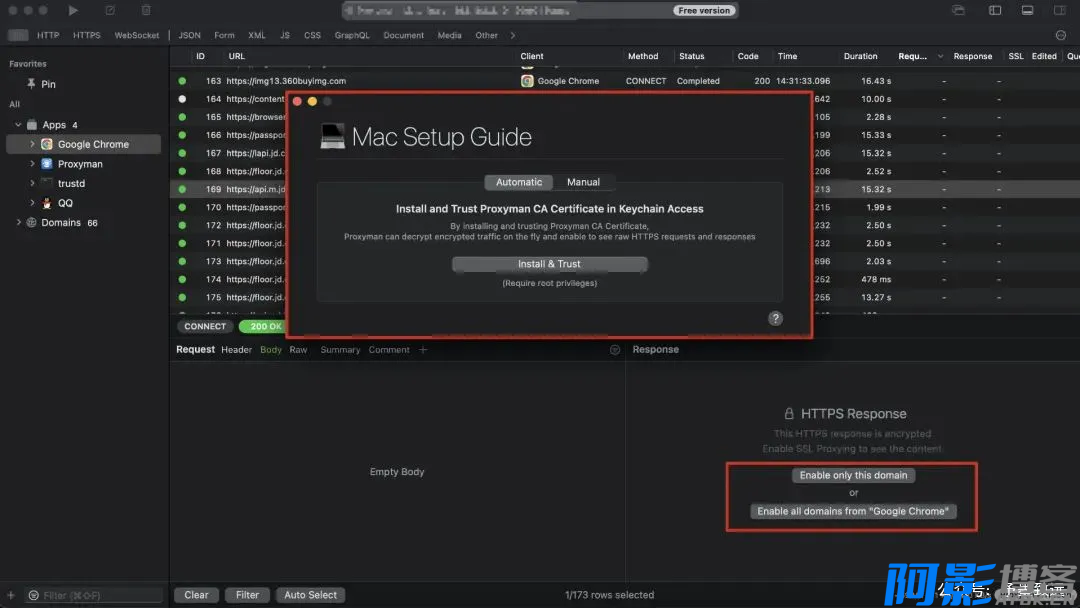Click the Free version badge
This screenshot has width=1080, height=608.
(x=703, y=10)
